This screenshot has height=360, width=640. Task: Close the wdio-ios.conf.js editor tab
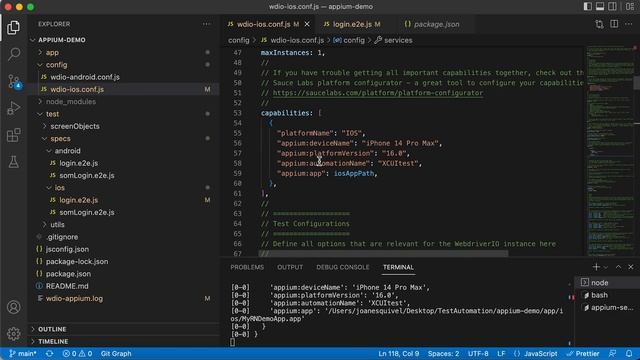click(307, 24)
